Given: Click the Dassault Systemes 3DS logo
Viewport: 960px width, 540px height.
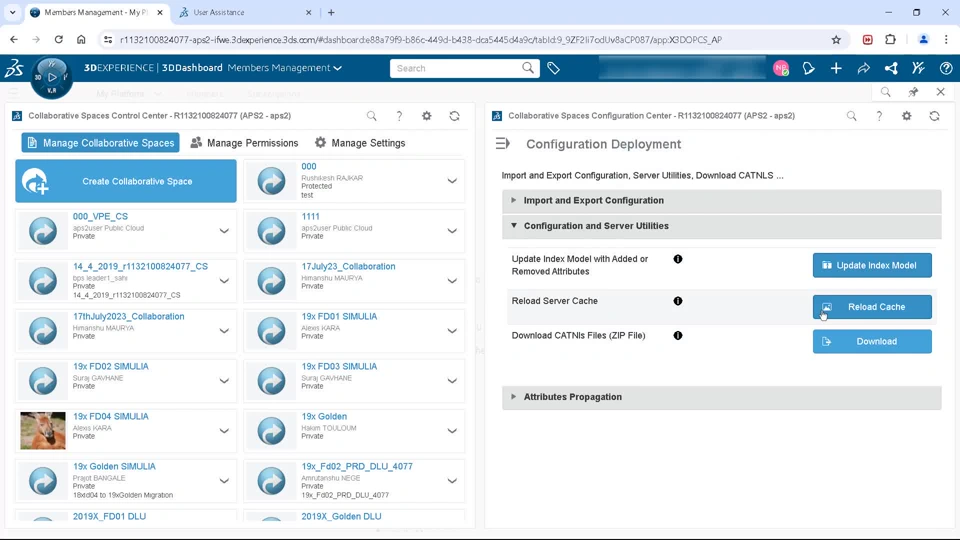Looking at the screenshot, I should coord(14,68).
